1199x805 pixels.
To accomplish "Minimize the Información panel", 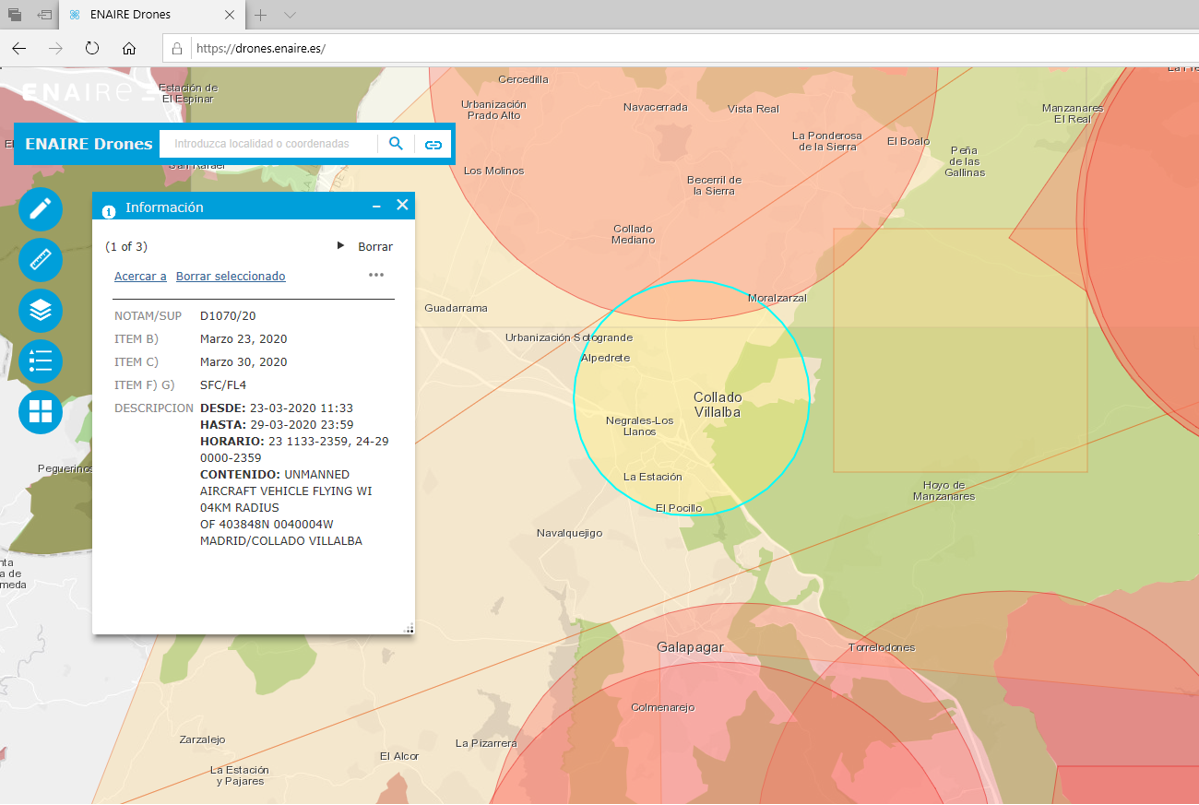I will [x=376, y=206].
